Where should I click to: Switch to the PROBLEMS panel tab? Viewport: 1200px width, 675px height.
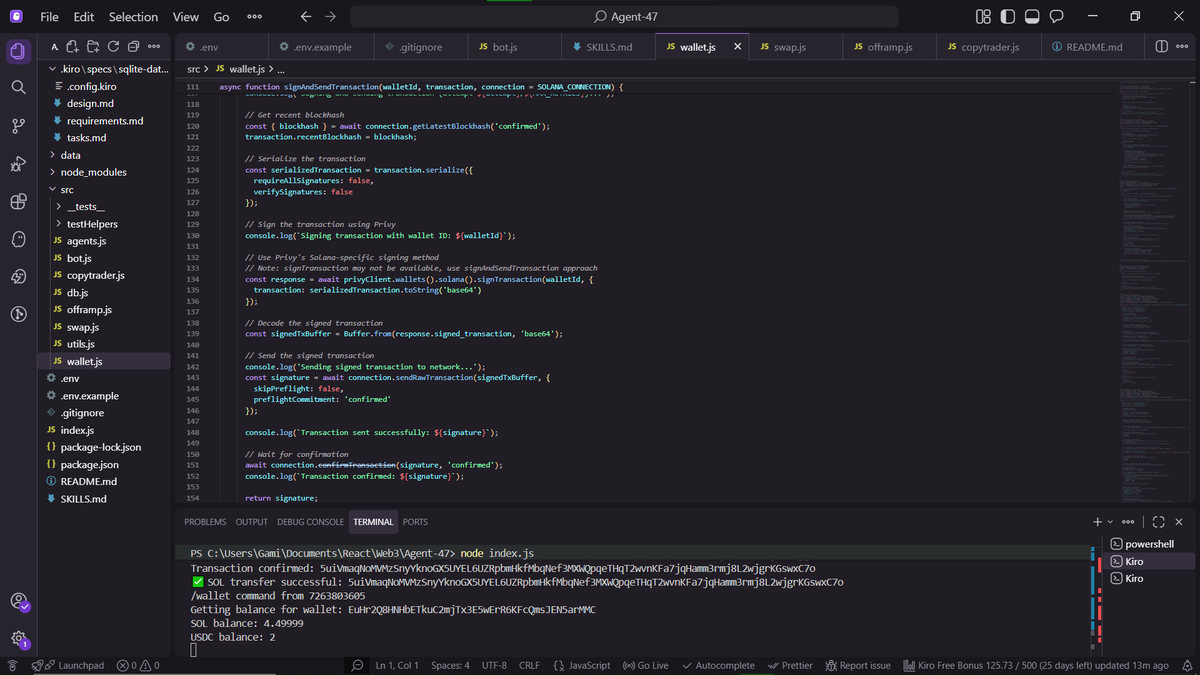coord(205,522)
